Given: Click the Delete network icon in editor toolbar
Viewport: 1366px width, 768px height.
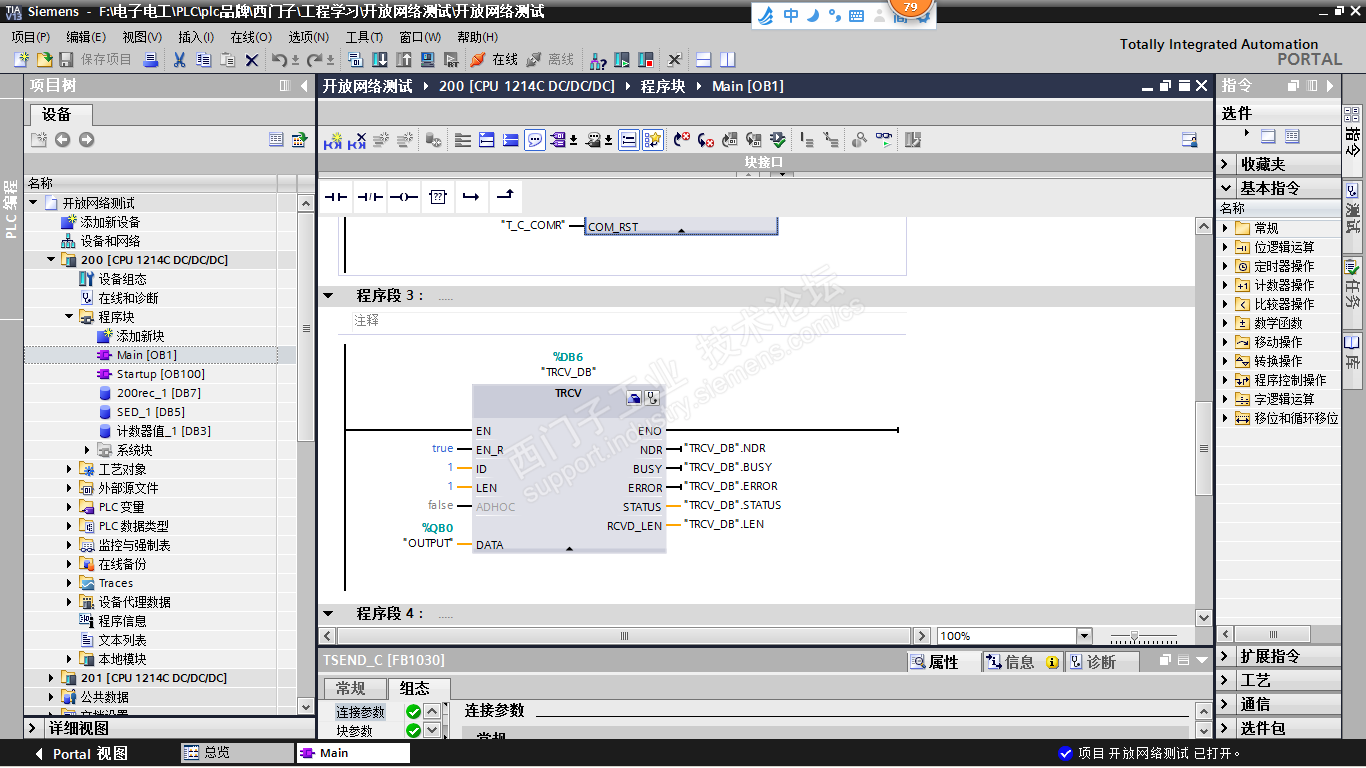Looking at the screenshot, I should (x=356, y=140).
